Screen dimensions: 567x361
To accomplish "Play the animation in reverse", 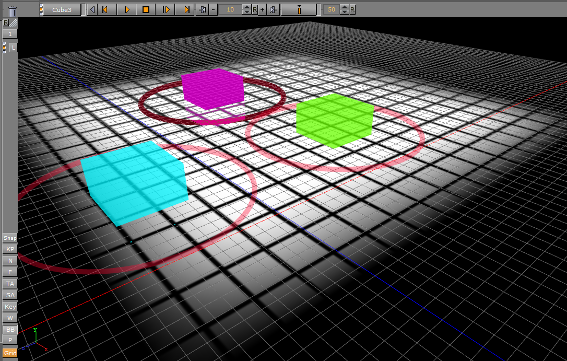I will point(92,10).
